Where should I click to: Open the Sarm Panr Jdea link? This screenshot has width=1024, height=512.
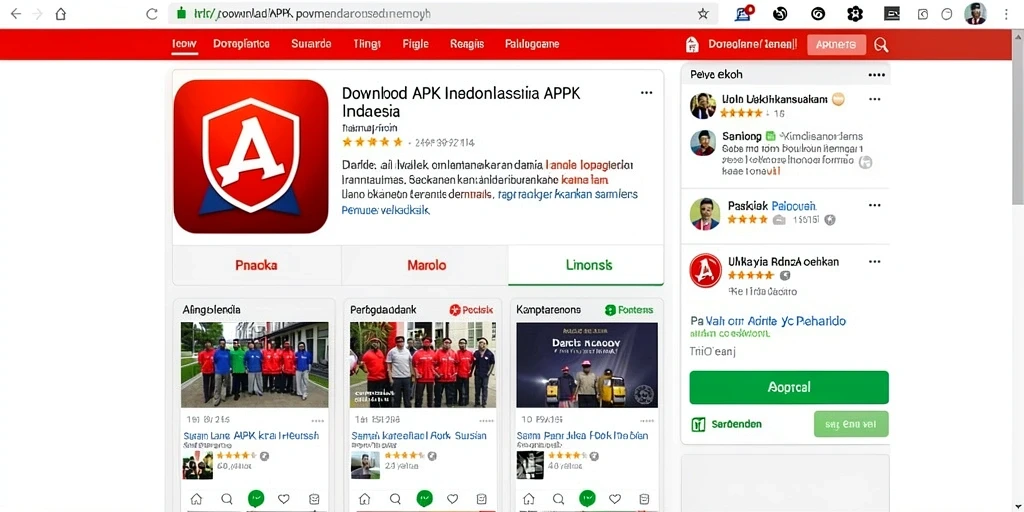[583, 436]
